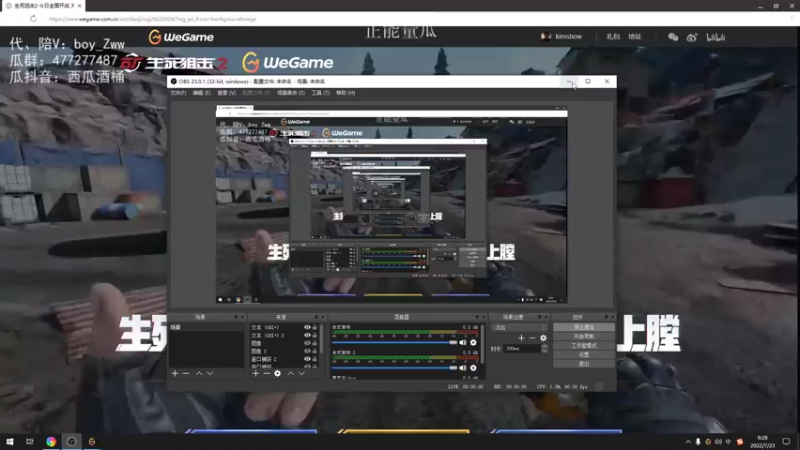Screen dimensions: 800x450
Task: Toggle visibility eye of image 2 source
Action: point(307,351)
